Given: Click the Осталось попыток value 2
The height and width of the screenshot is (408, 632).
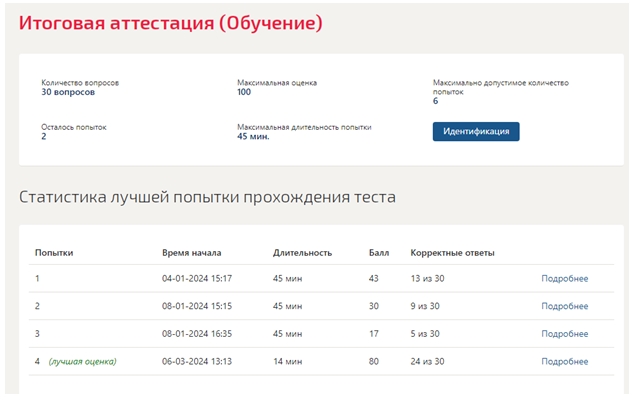Looking at the screenshot, I should [44, 137].
